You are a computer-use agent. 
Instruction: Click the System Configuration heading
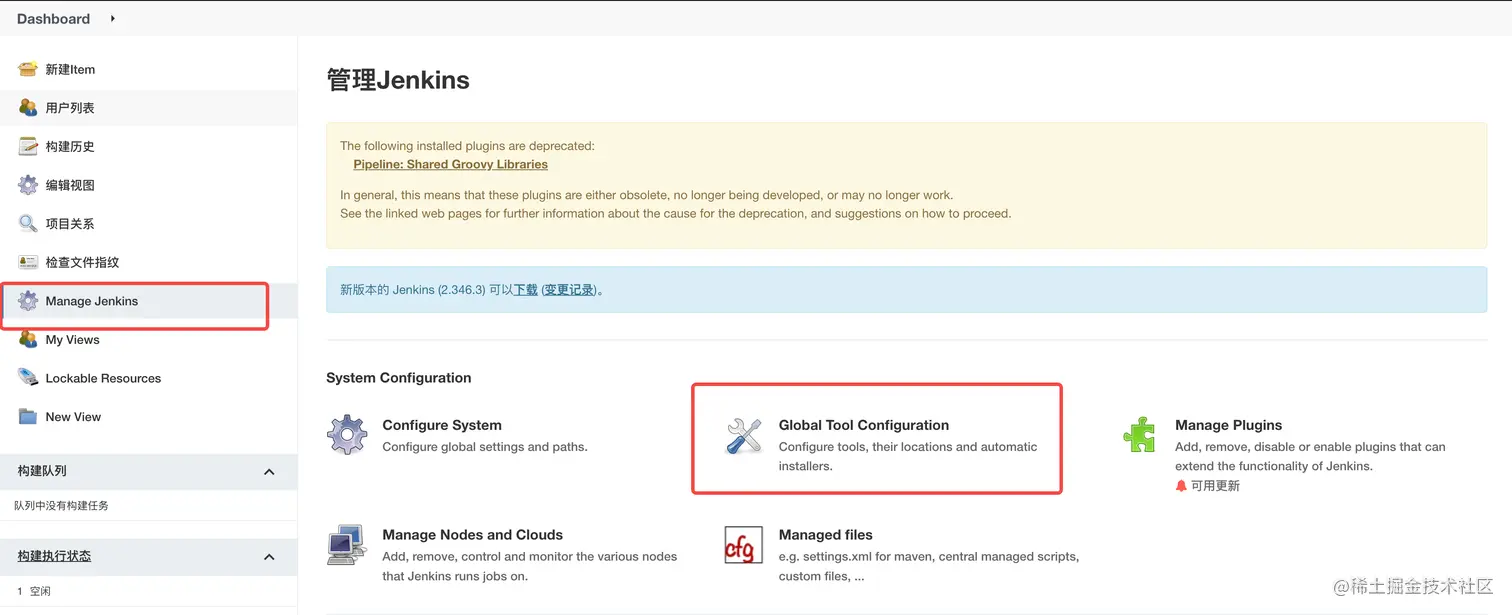pos(398,378)
